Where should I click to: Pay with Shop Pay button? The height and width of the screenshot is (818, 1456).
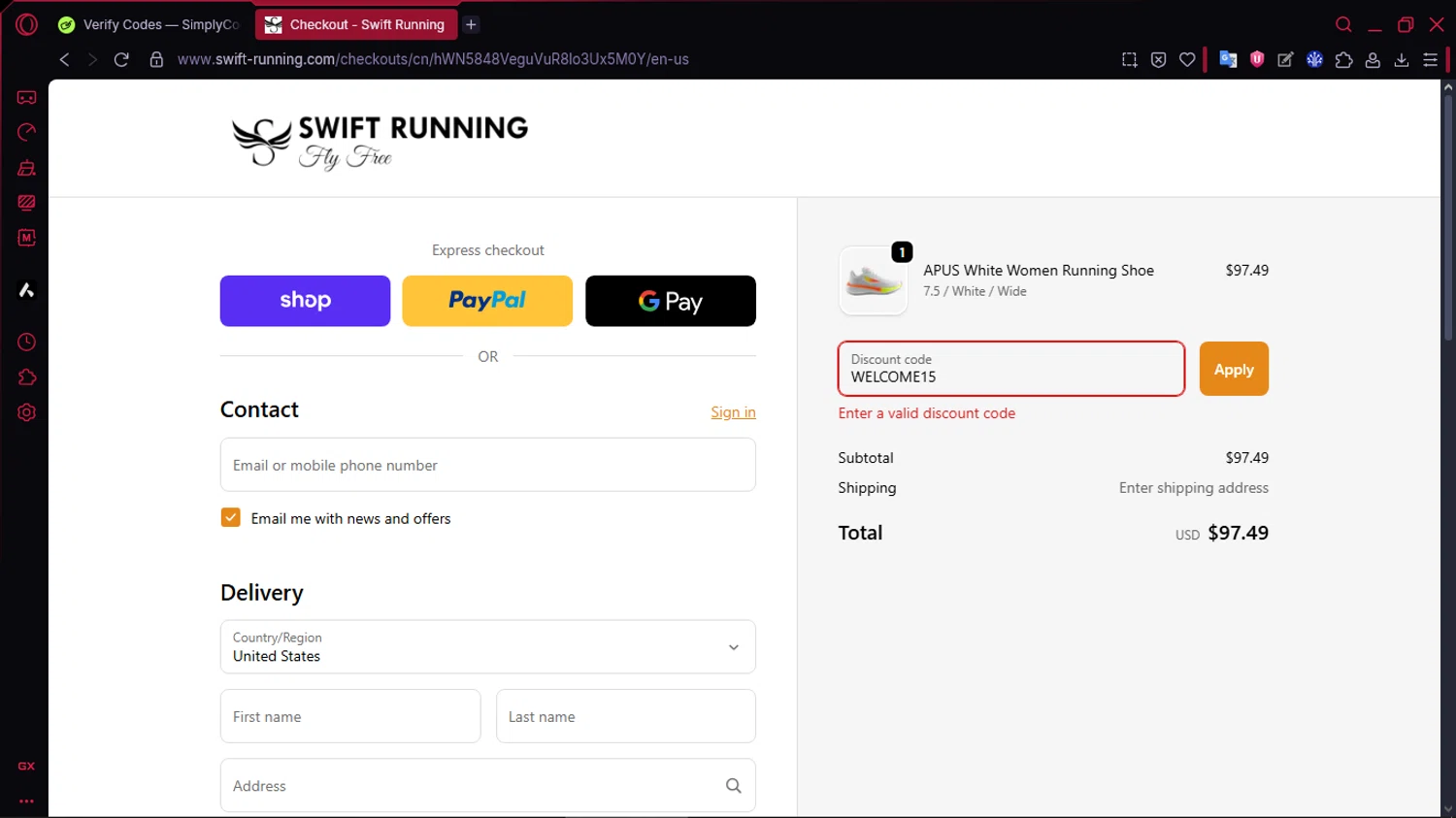tap(305, 301)
